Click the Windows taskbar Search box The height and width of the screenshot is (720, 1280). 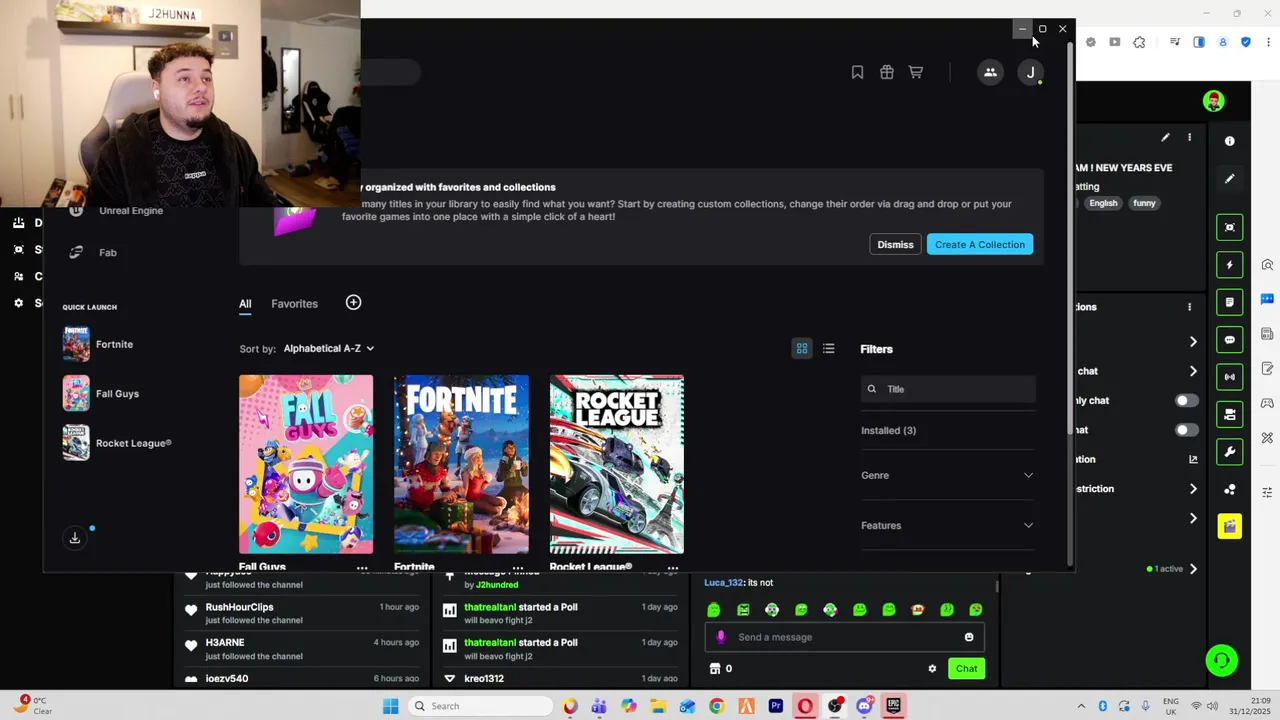[481, 706]
